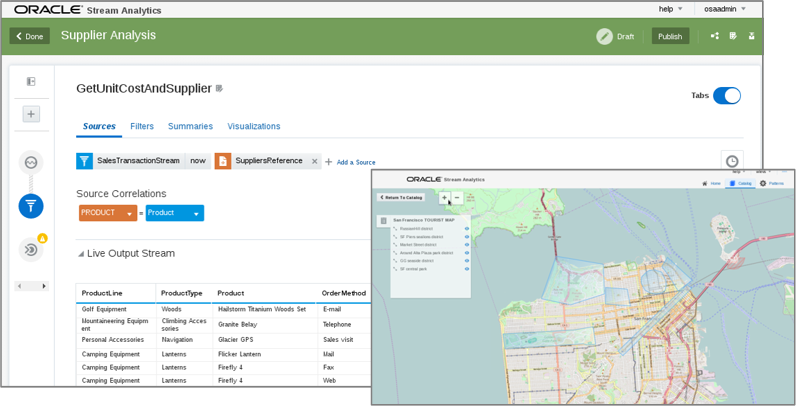The height and width of the screenshot is (410, 800).
Task: Open Patterns tab in map window
Action: (772, 184)
